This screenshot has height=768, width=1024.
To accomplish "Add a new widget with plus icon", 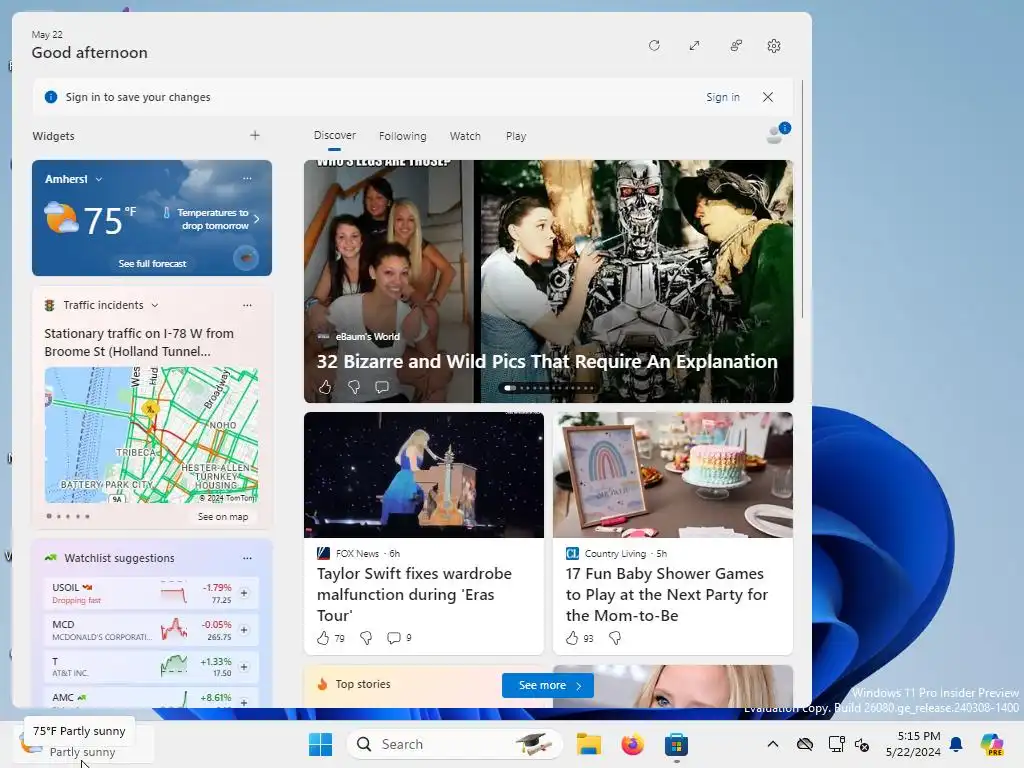I will click(255, 135).
